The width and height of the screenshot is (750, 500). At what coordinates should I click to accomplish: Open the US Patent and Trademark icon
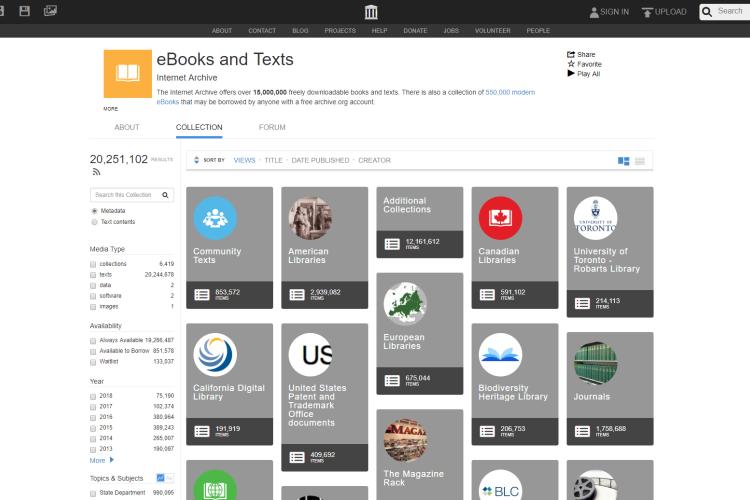310,355
